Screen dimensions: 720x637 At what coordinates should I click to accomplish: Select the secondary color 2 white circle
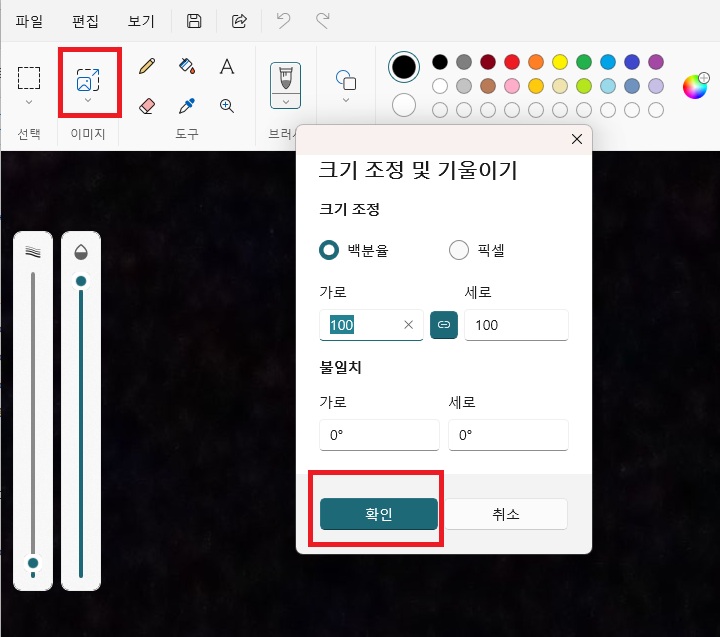pyautogui.click(x=404, y=105)
